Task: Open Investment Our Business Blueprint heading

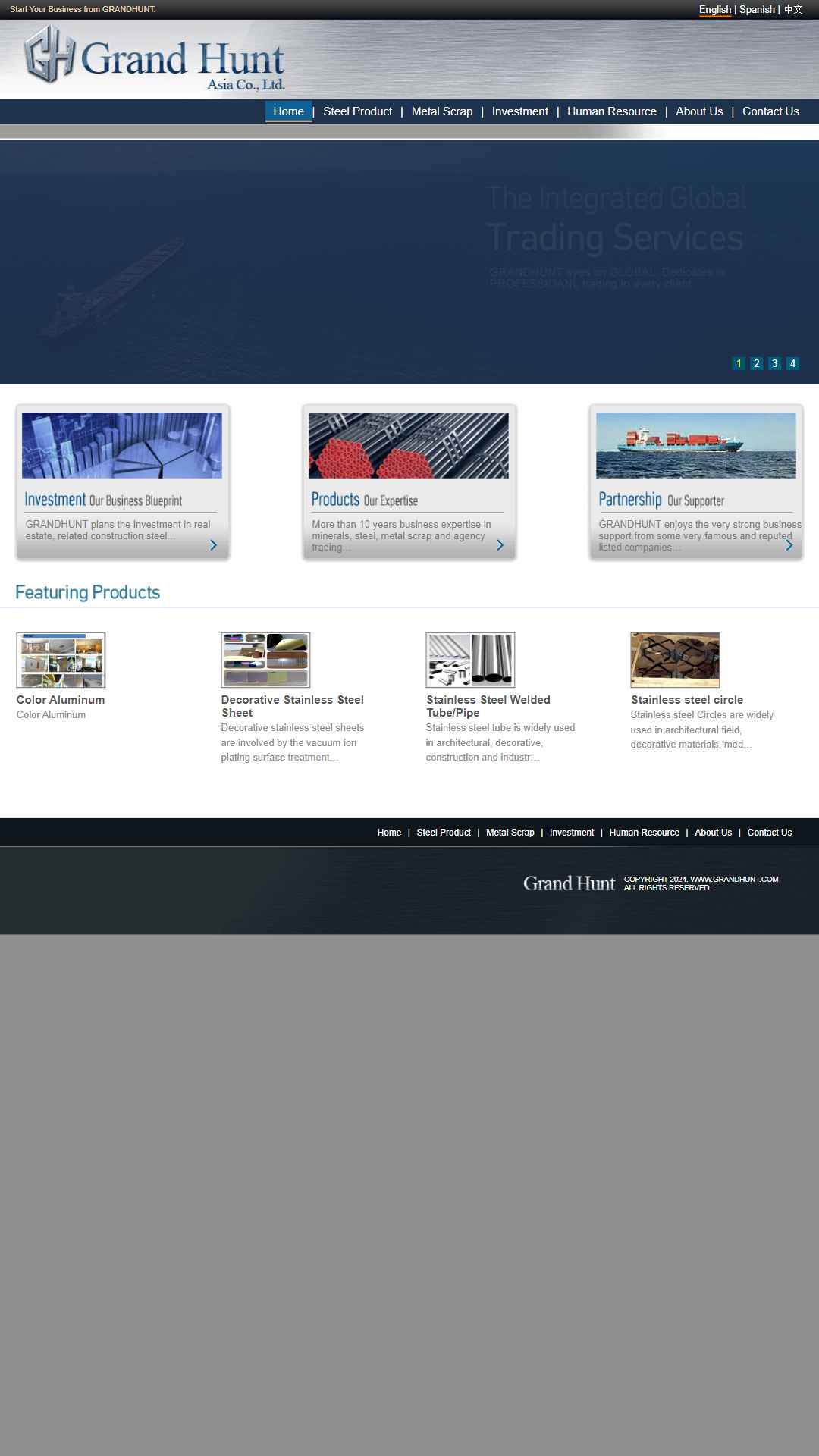Action: [x=103, y=500]
